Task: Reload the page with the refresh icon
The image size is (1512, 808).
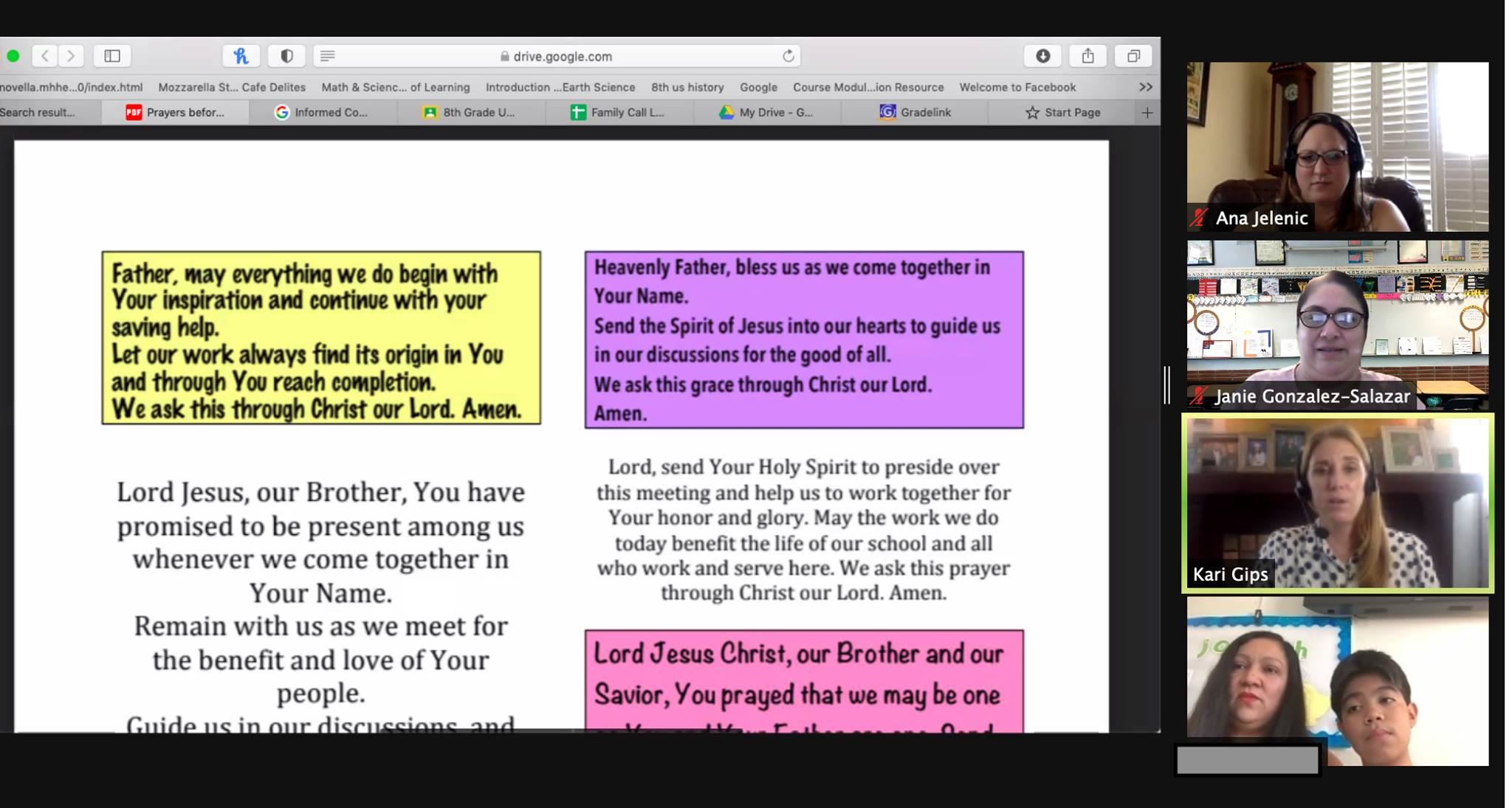Action: point(788,56)
